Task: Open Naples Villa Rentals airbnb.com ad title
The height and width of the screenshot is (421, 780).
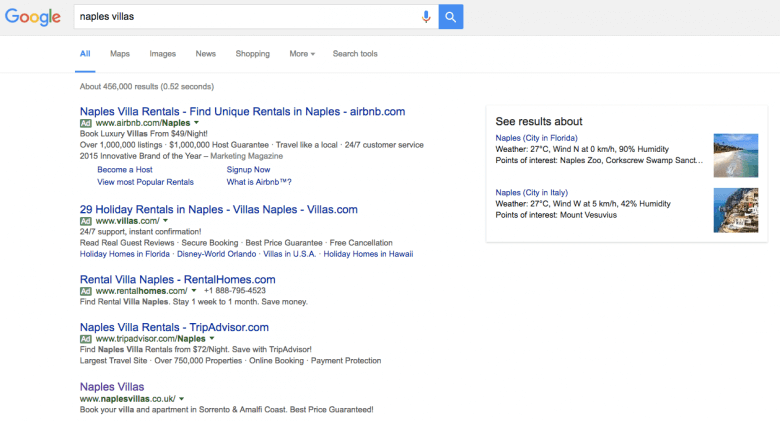Action: (242, 111)
